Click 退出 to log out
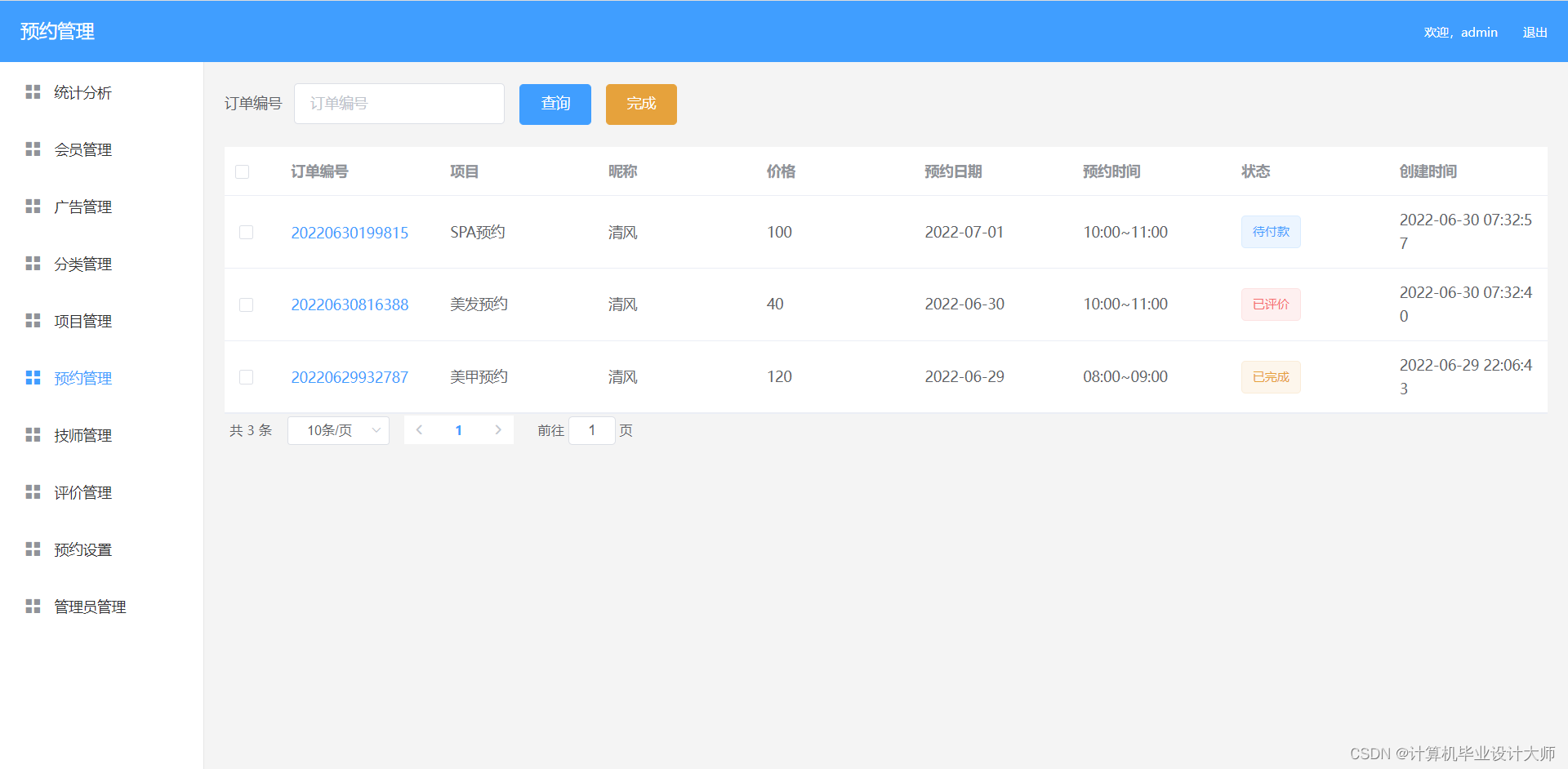Image resolution: width=1568 pixels, height=769 pixels. pyautogui.click(x=1535, y=32)
